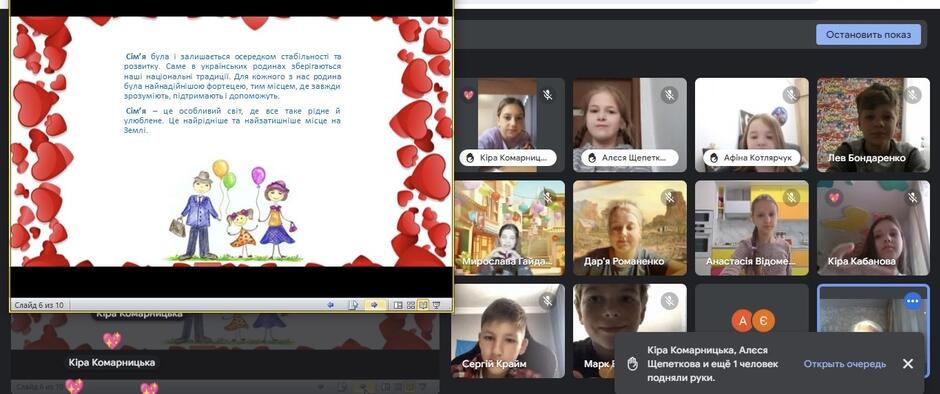Click the muted mic icon on Марк tile
Screen dimensions: 940x394
670,300
